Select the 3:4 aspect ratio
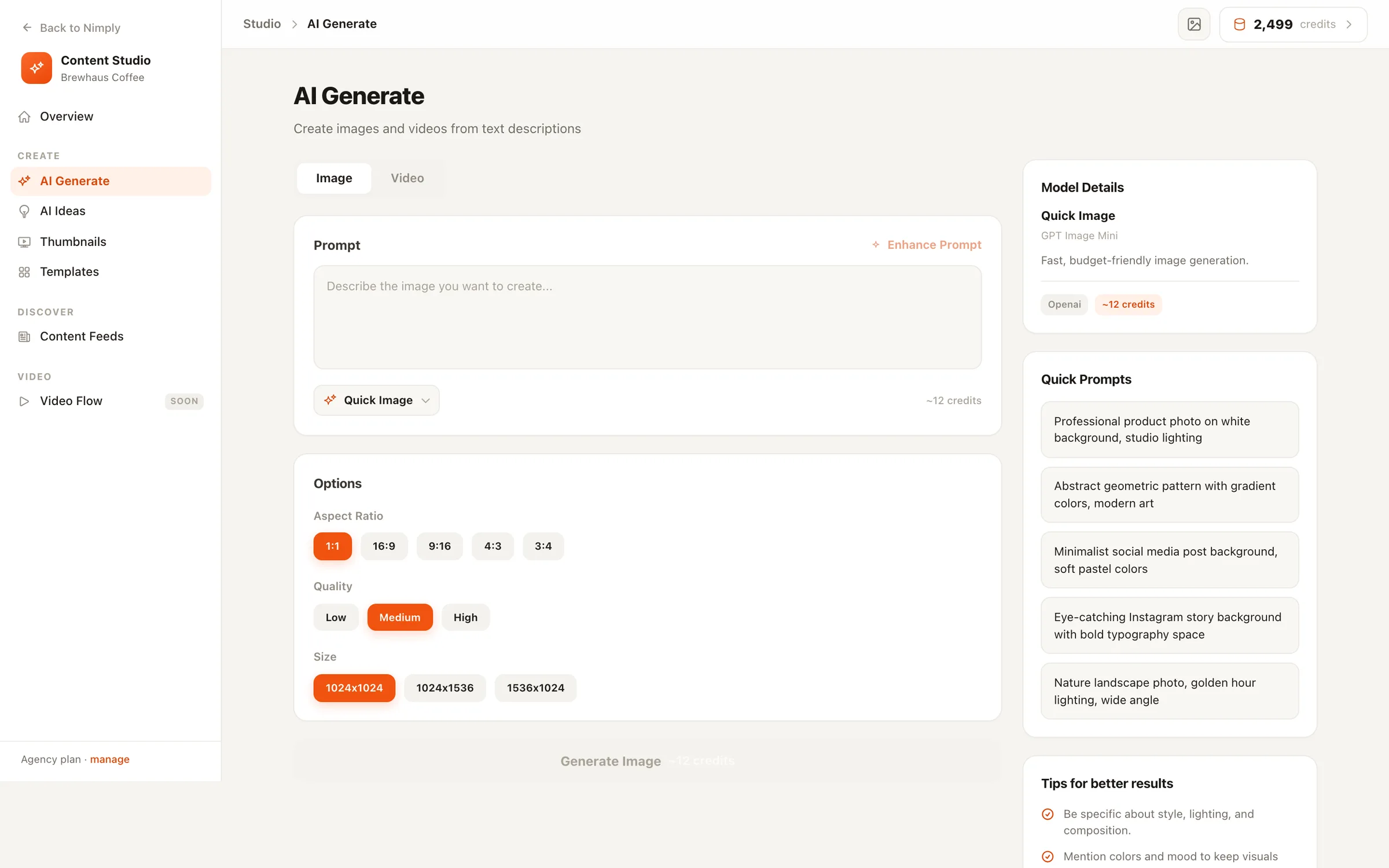 (x=543, y=546)
